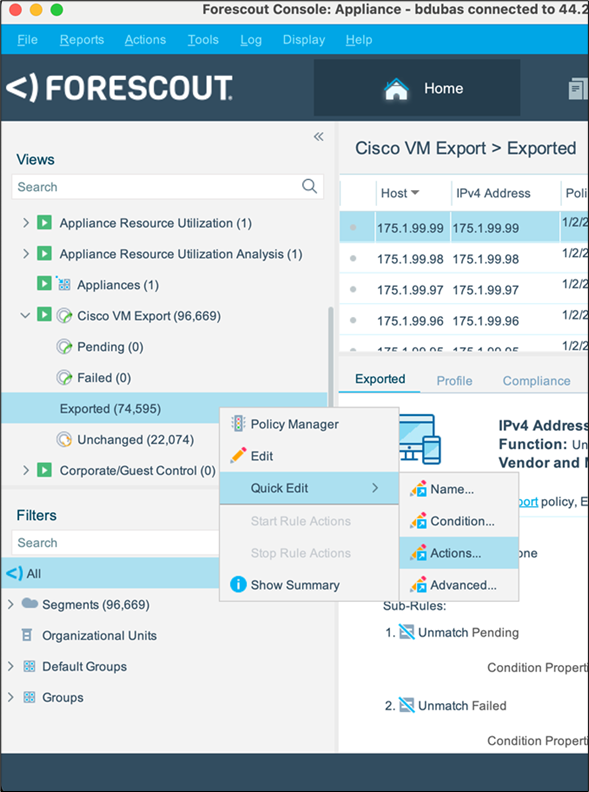Click the Views search field

[167, 187]
